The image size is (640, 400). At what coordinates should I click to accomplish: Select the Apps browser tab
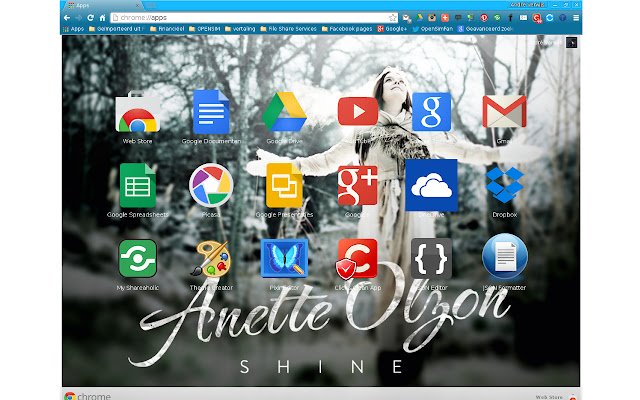pyautogui.click(x=101, y=5)
